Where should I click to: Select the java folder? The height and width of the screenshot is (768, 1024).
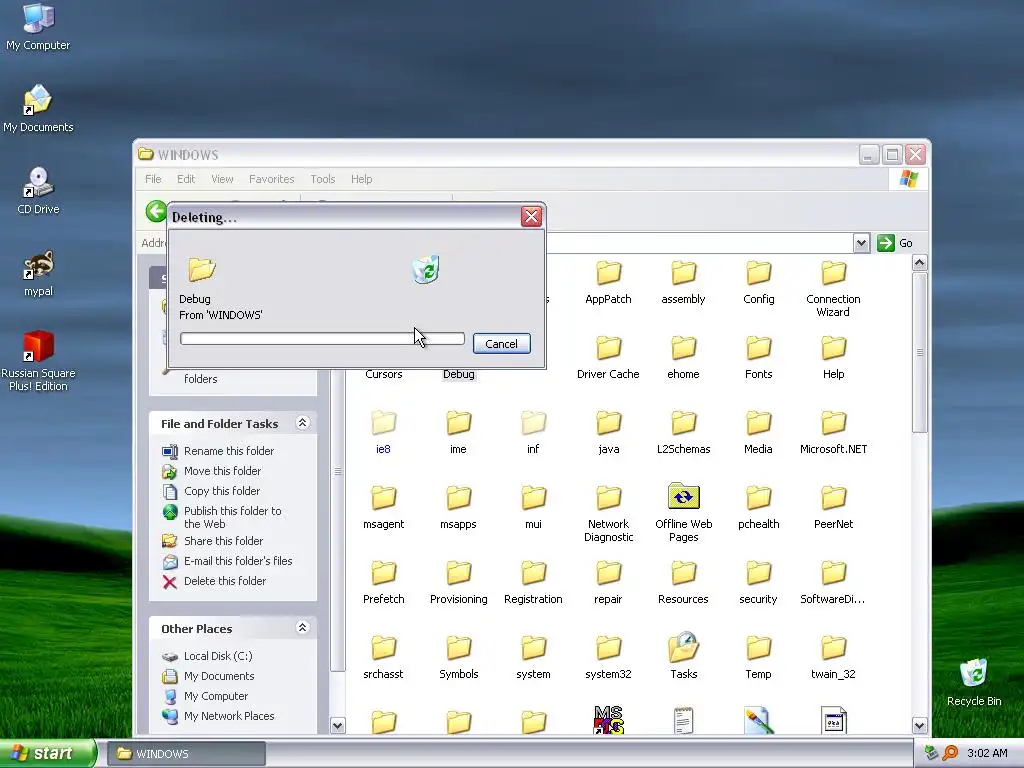608,432
